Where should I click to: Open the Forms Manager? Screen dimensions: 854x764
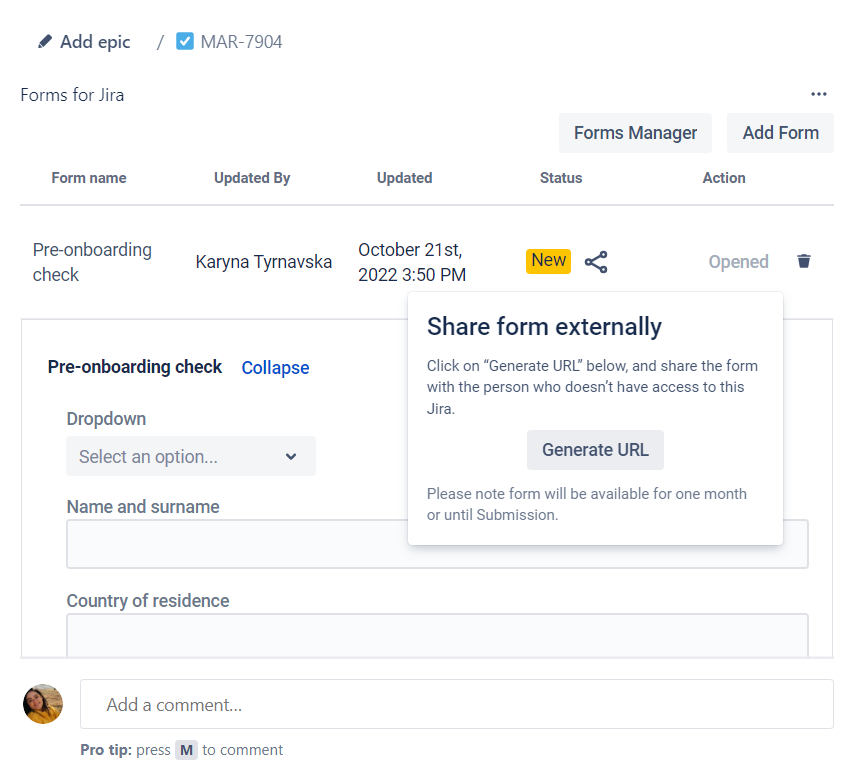[x=635, y=132]
